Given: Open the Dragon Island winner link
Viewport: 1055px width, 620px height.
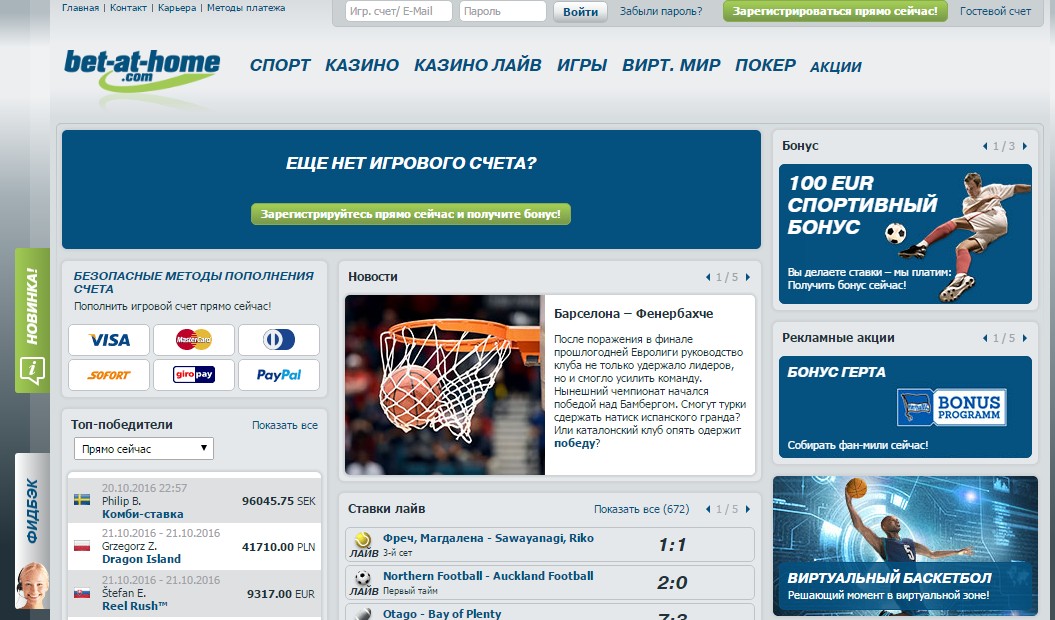Looking at the screenshot, I should pyautogui.click(x=141, y=559).
